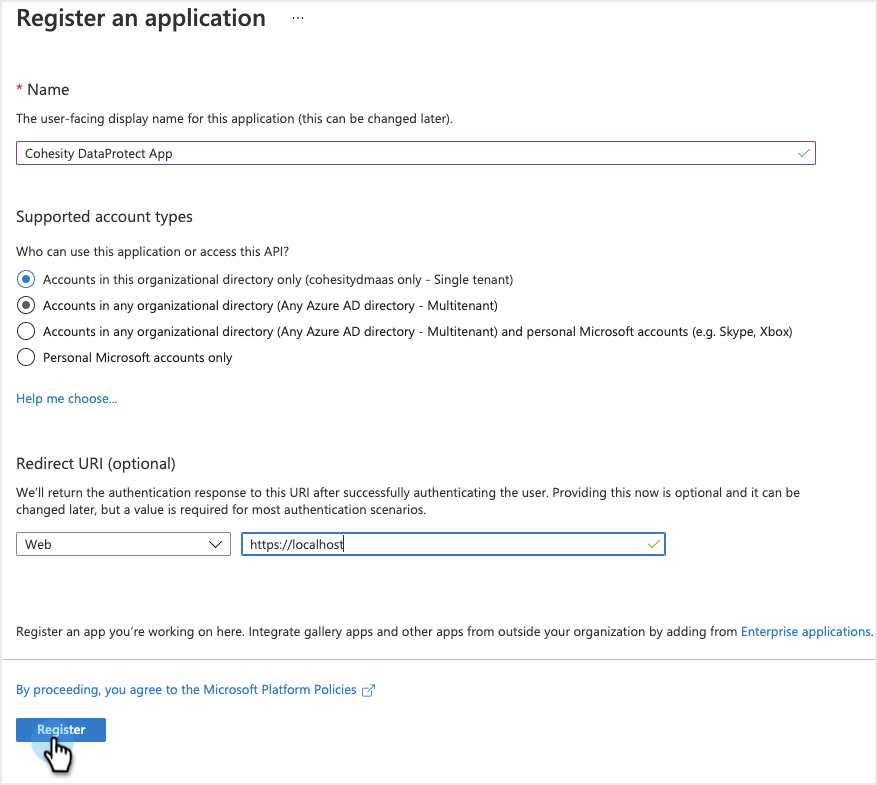Click 'Who can use this application or access this API?'

152,252
